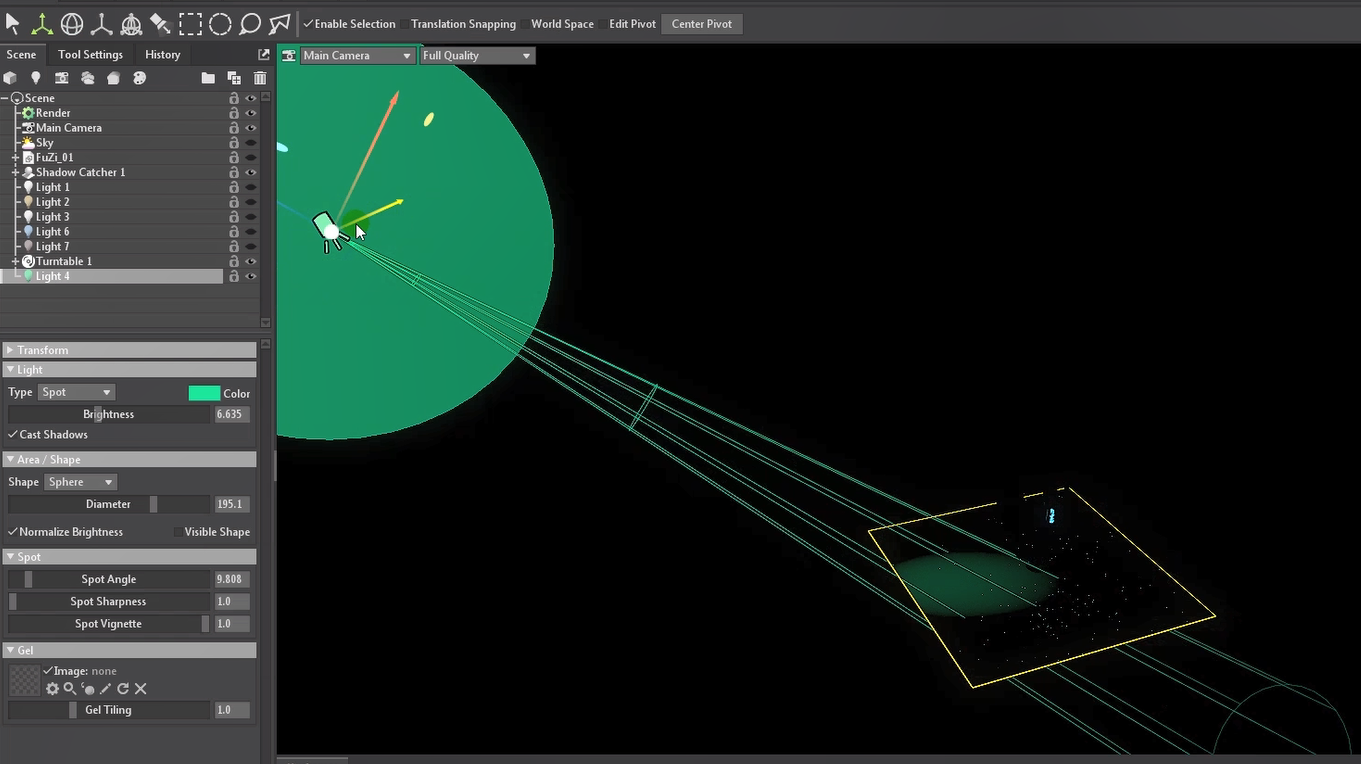
Task: Click the gel image reload icon
Action: click(x=123, y=689)
